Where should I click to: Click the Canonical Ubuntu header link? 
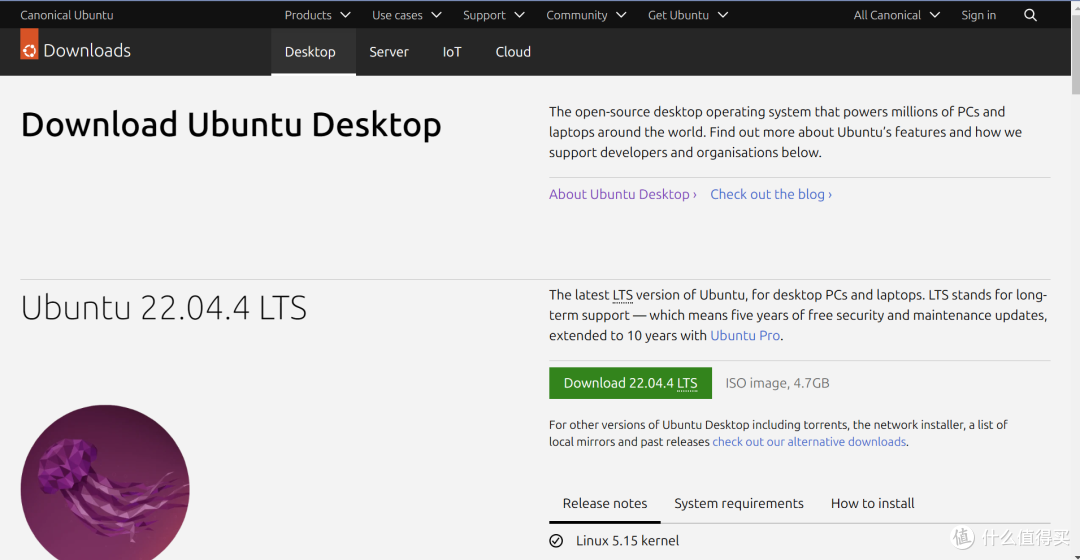coord(67,15)
